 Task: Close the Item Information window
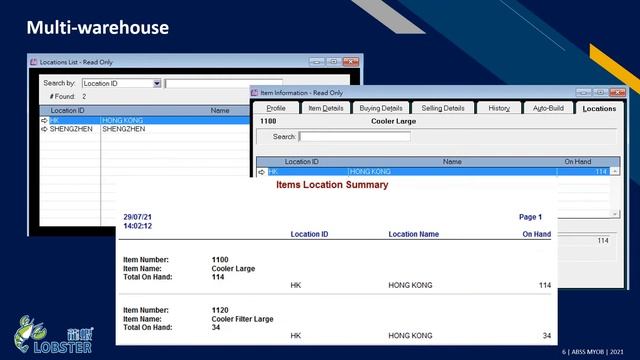pyautogui.click(x=618, y=93)
